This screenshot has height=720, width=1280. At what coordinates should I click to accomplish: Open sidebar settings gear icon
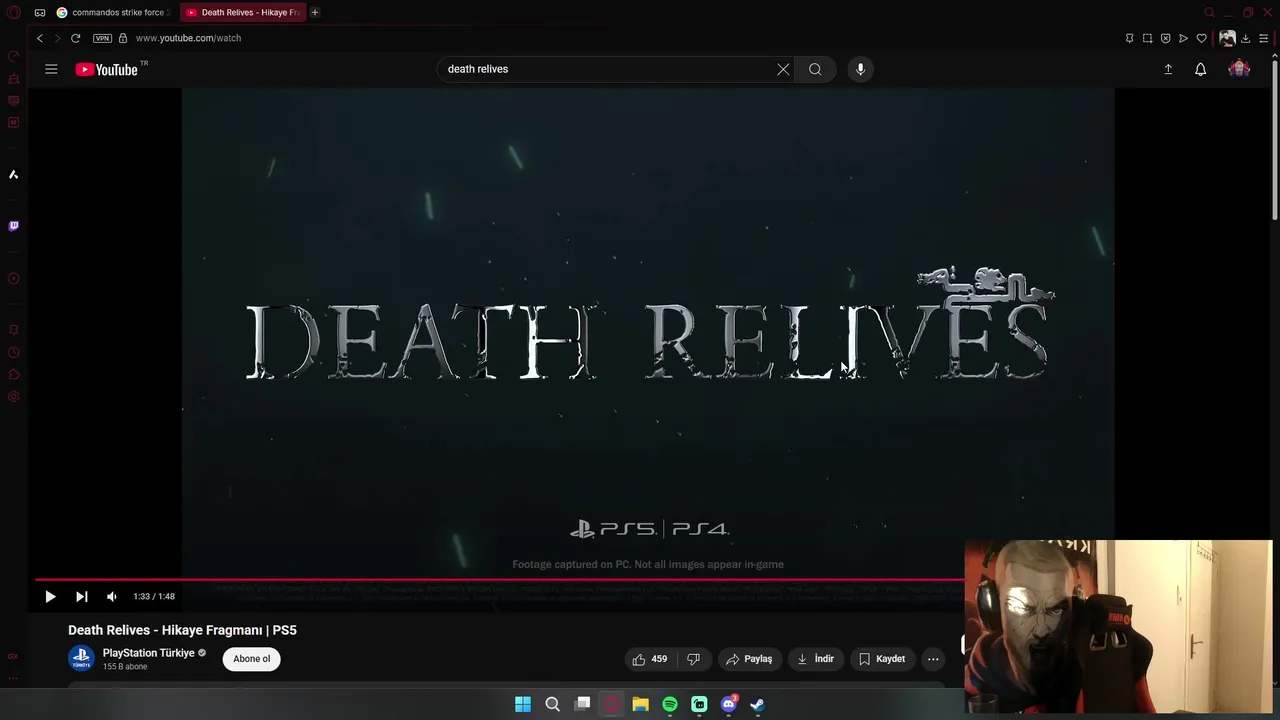point(14,397)
